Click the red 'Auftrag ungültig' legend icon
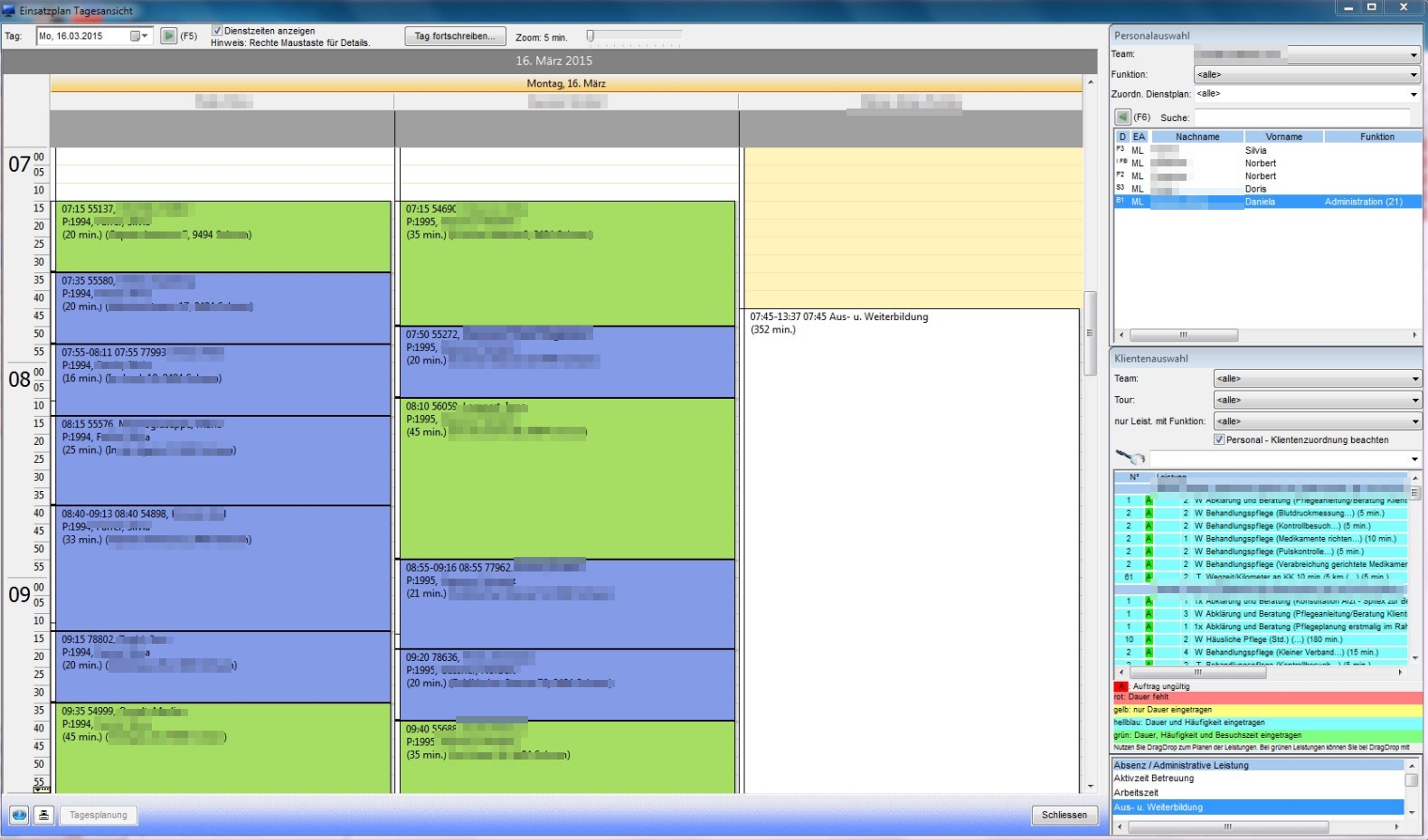Viewport: 1428px width, 840px height. click(x=1121, y=686)
